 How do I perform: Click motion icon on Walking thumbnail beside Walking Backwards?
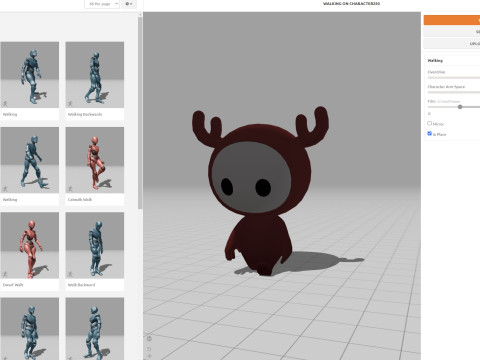[5, 104]
